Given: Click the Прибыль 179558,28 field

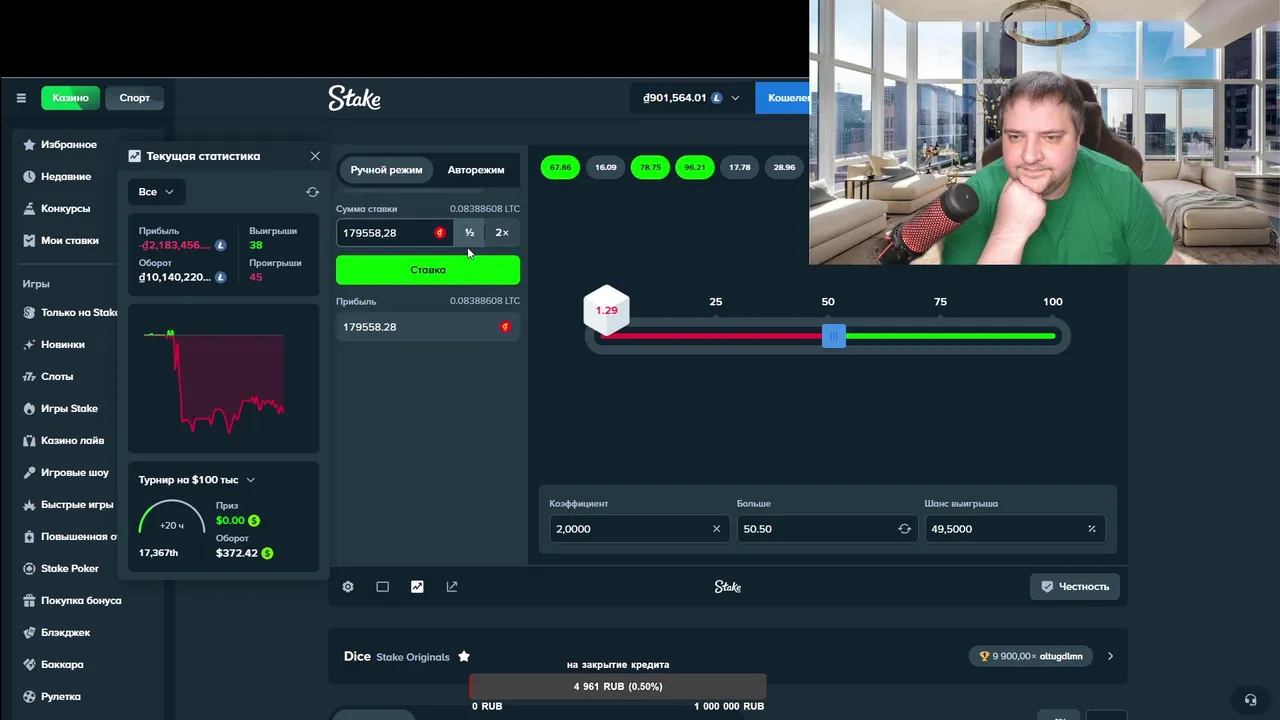Looking at the screenshot, I should pos(428,327).
